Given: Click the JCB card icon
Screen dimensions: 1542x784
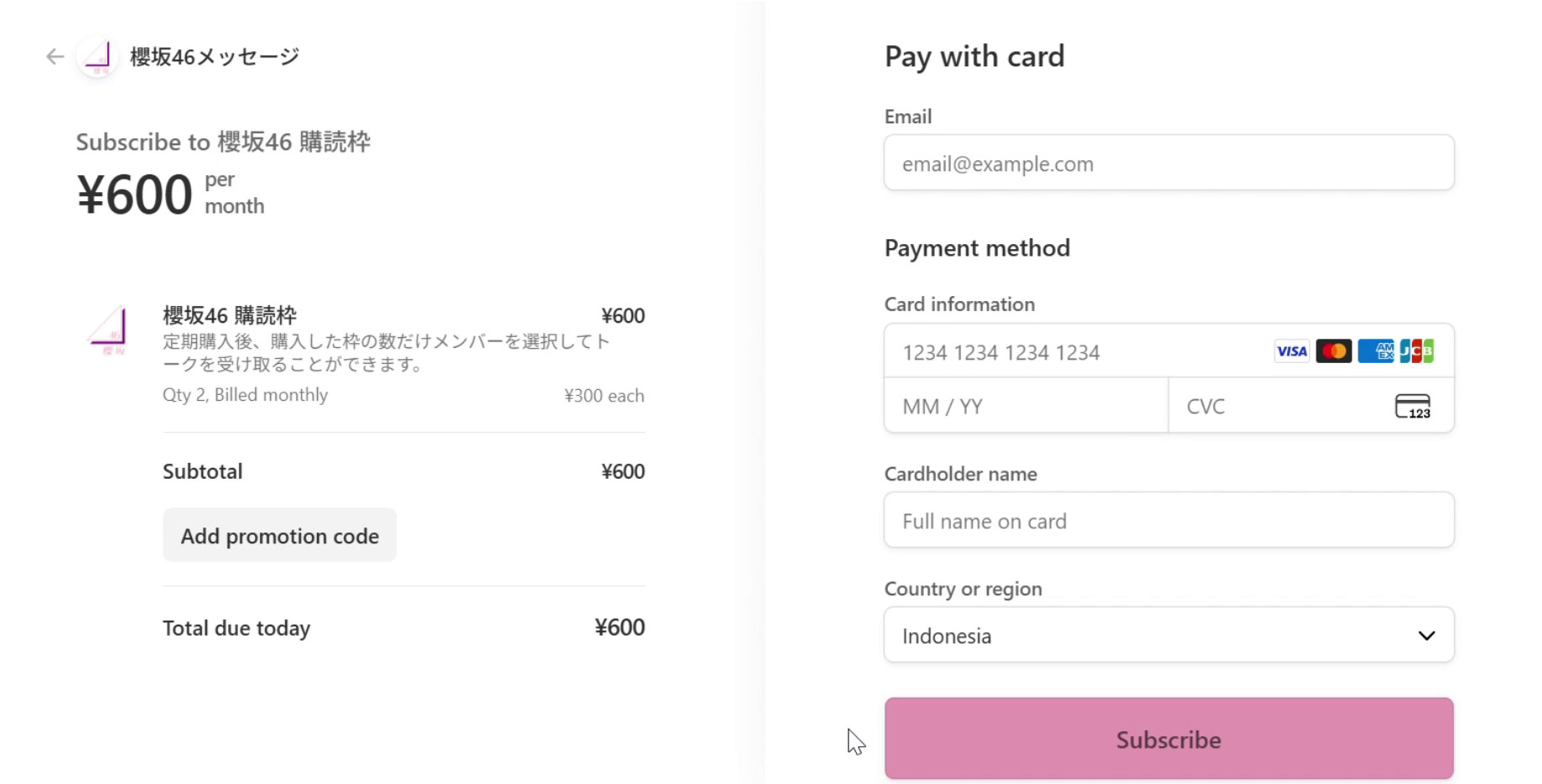Looking at the screenshot, I should 1417,351.
